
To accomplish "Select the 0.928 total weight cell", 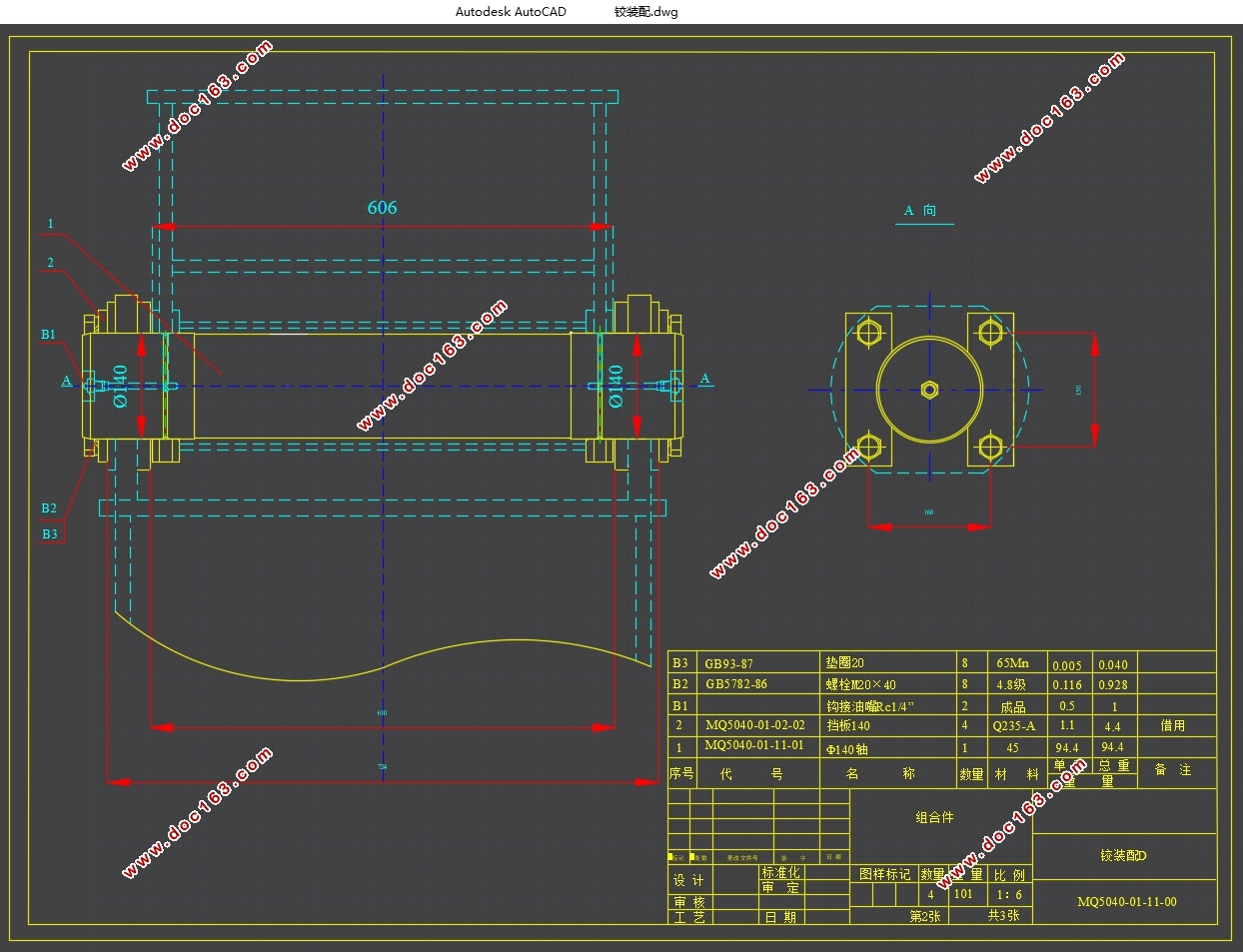I will (1113, 685).
